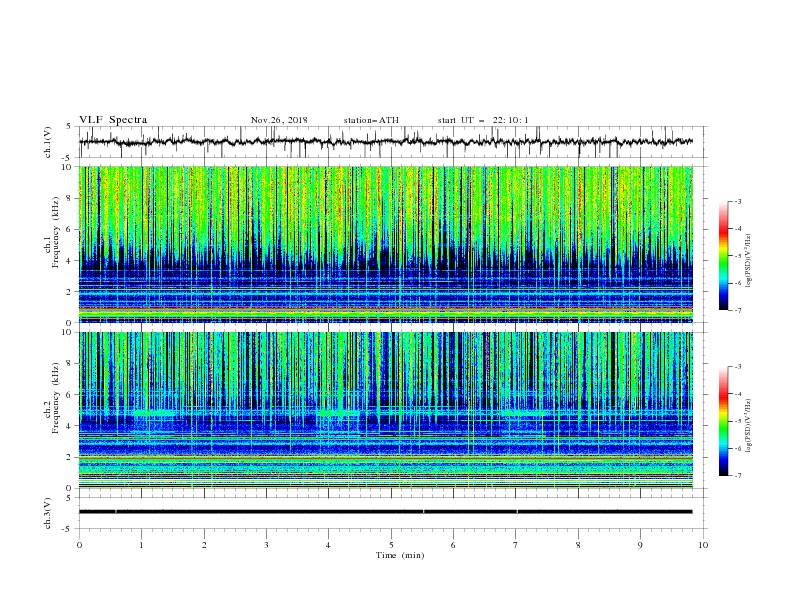This screenshot has height=612, width=792.
Task: Click the ch.1 voltage waveform trace
Action: (x=385, y=142)
